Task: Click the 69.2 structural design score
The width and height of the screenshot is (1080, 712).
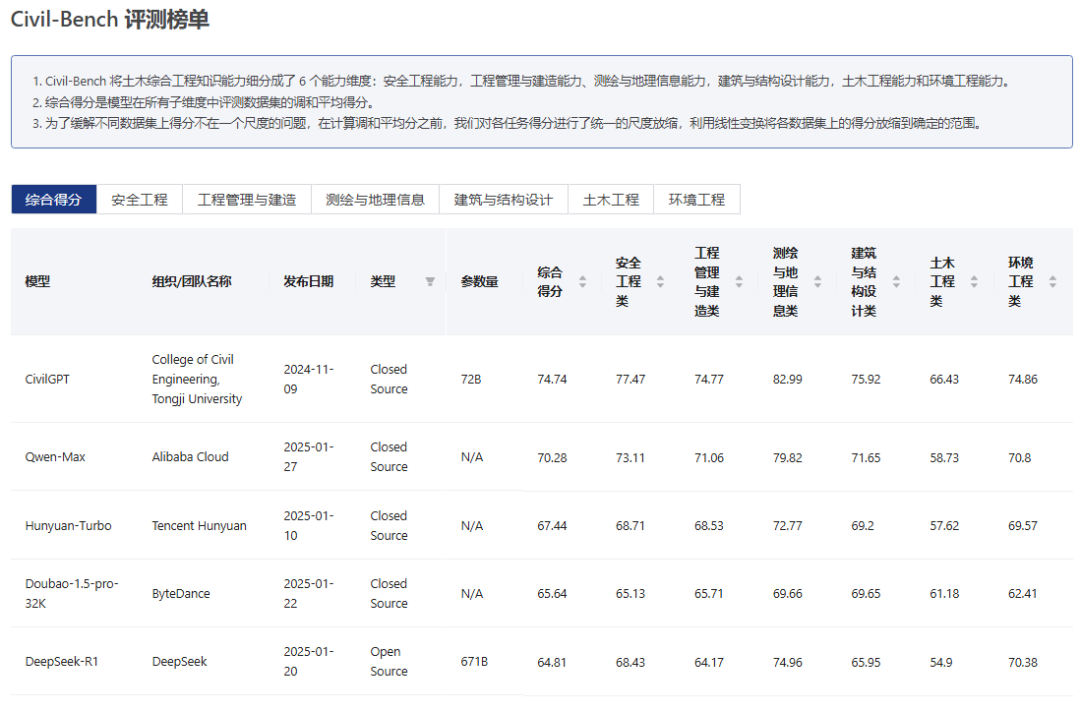Action: [863, 526]
